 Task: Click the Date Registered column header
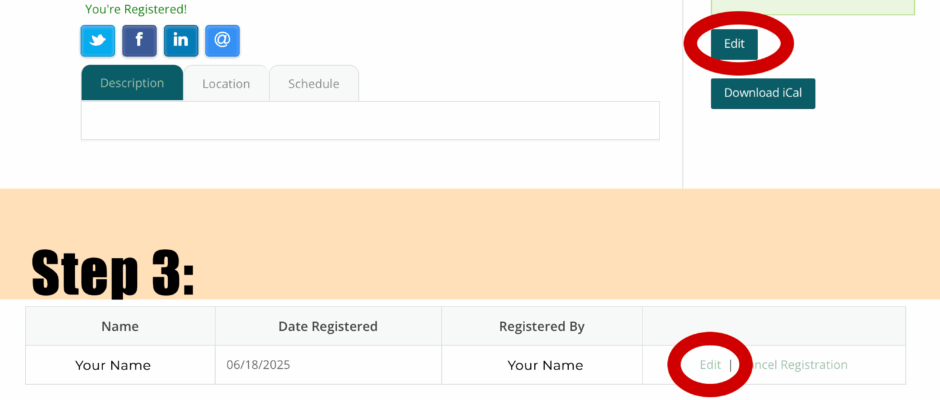[x=328, y=326]
